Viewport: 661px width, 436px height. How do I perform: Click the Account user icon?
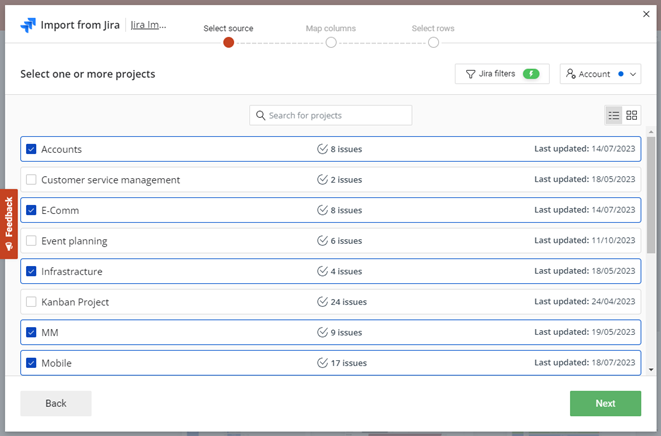[x=571, y=74]
